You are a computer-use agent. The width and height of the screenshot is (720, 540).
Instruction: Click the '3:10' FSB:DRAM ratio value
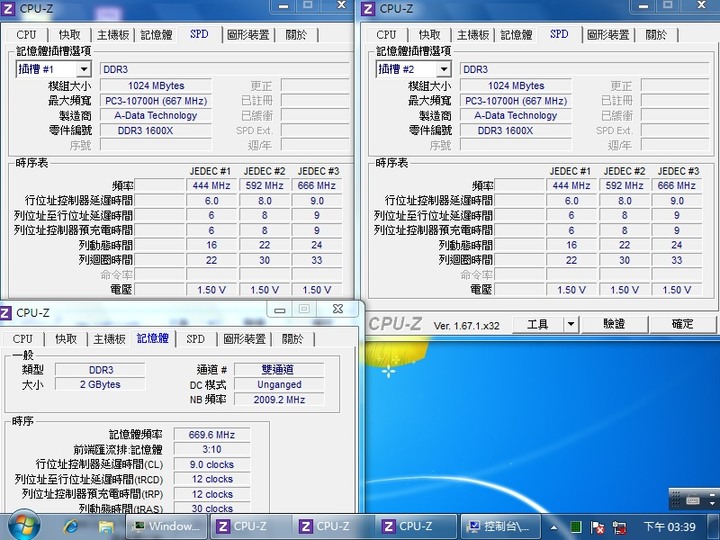click(212, 450)
